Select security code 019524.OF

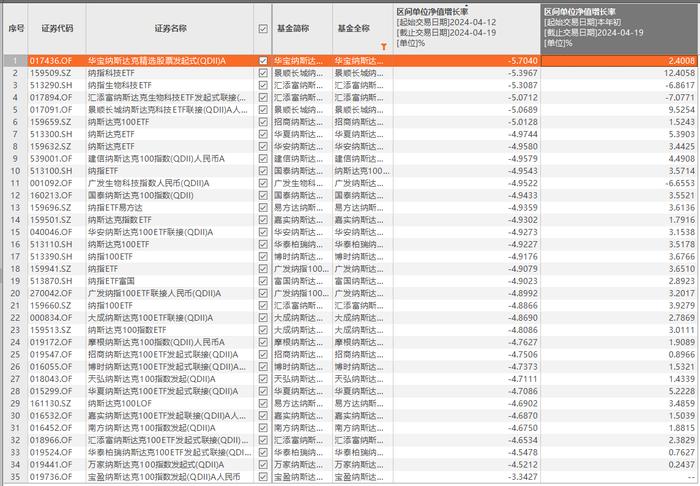51,453
